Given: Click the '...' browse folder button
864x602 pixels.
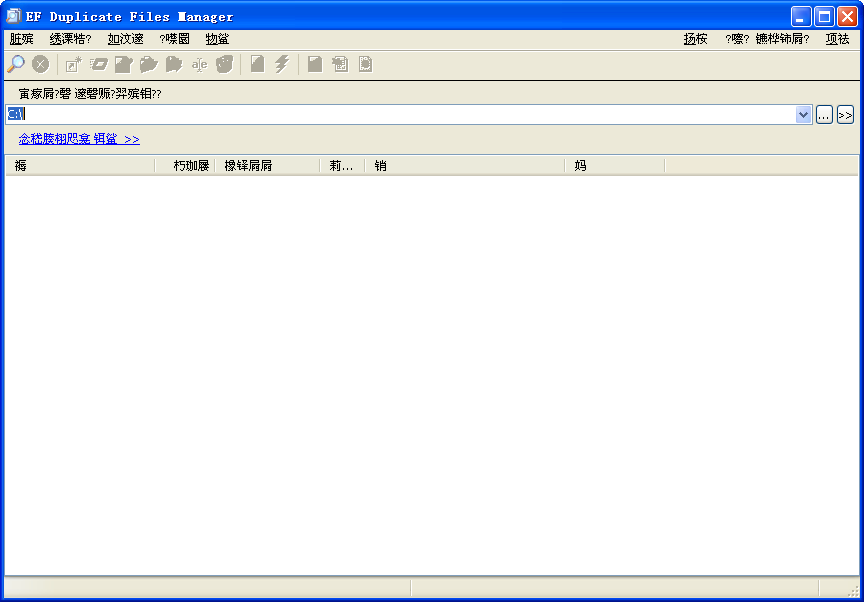Looking at the screenshot, I should point(824,115).
